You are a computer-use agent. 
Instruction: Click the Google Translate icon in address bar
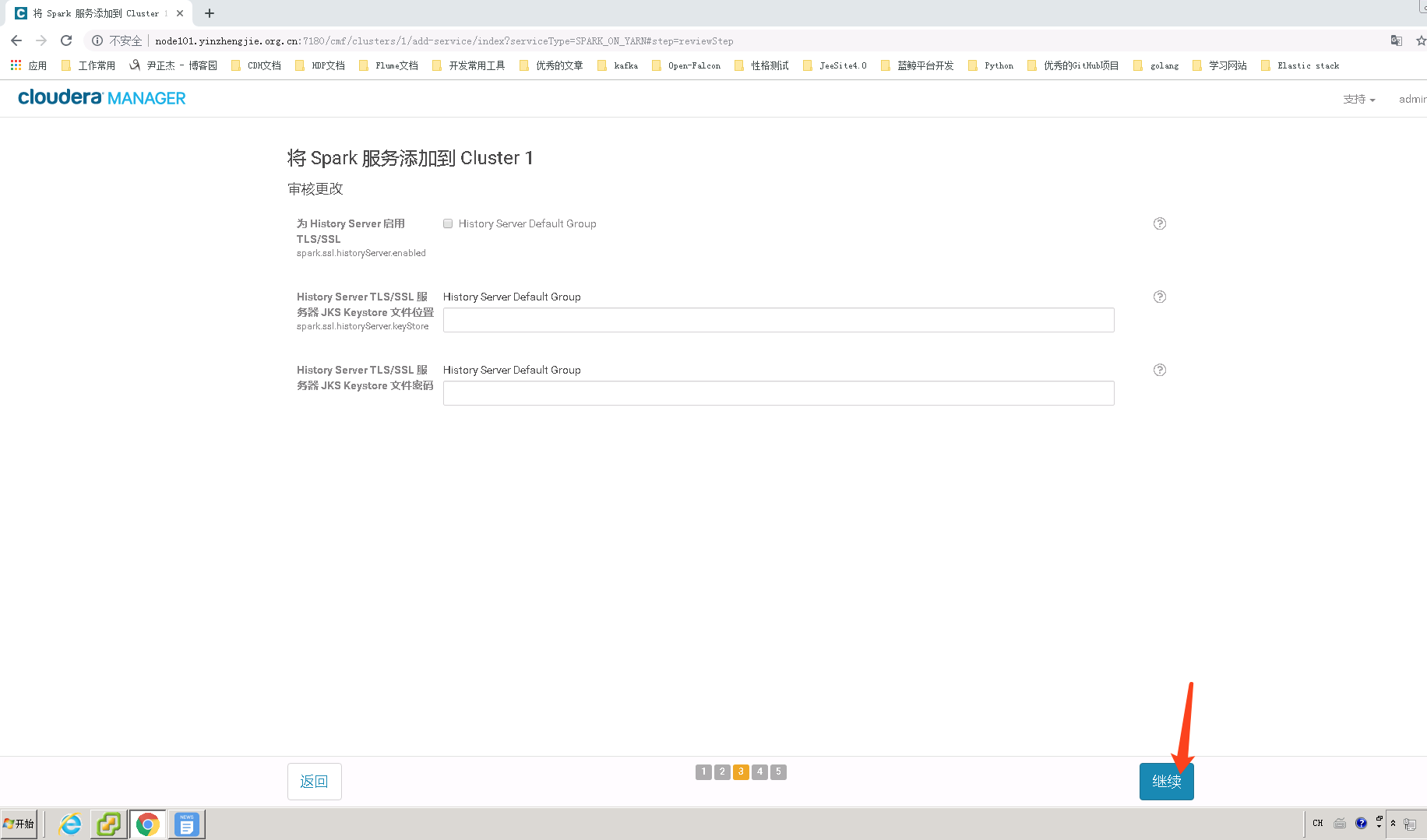(1396, 40)
